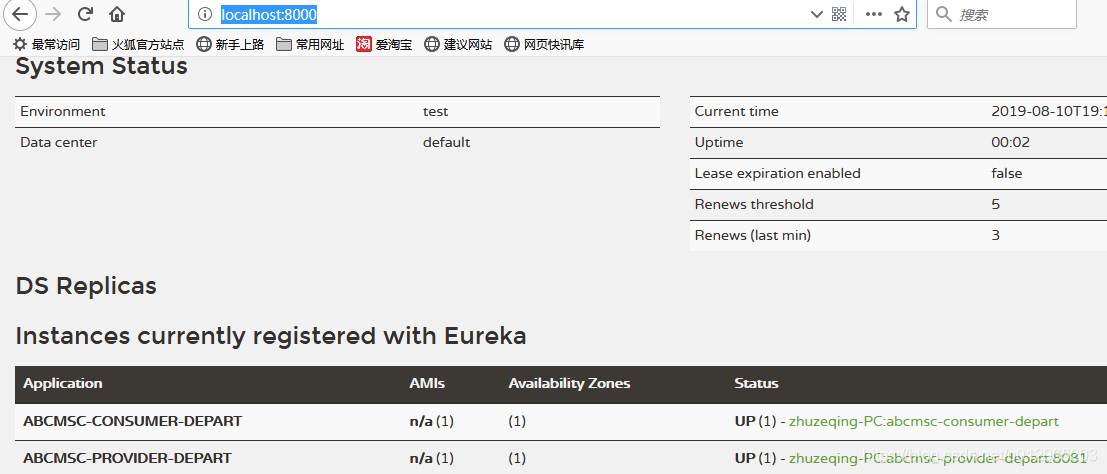Click the Data center value default
The image size is (1107, 474).
pyautogui.click(x=446, y=143)
